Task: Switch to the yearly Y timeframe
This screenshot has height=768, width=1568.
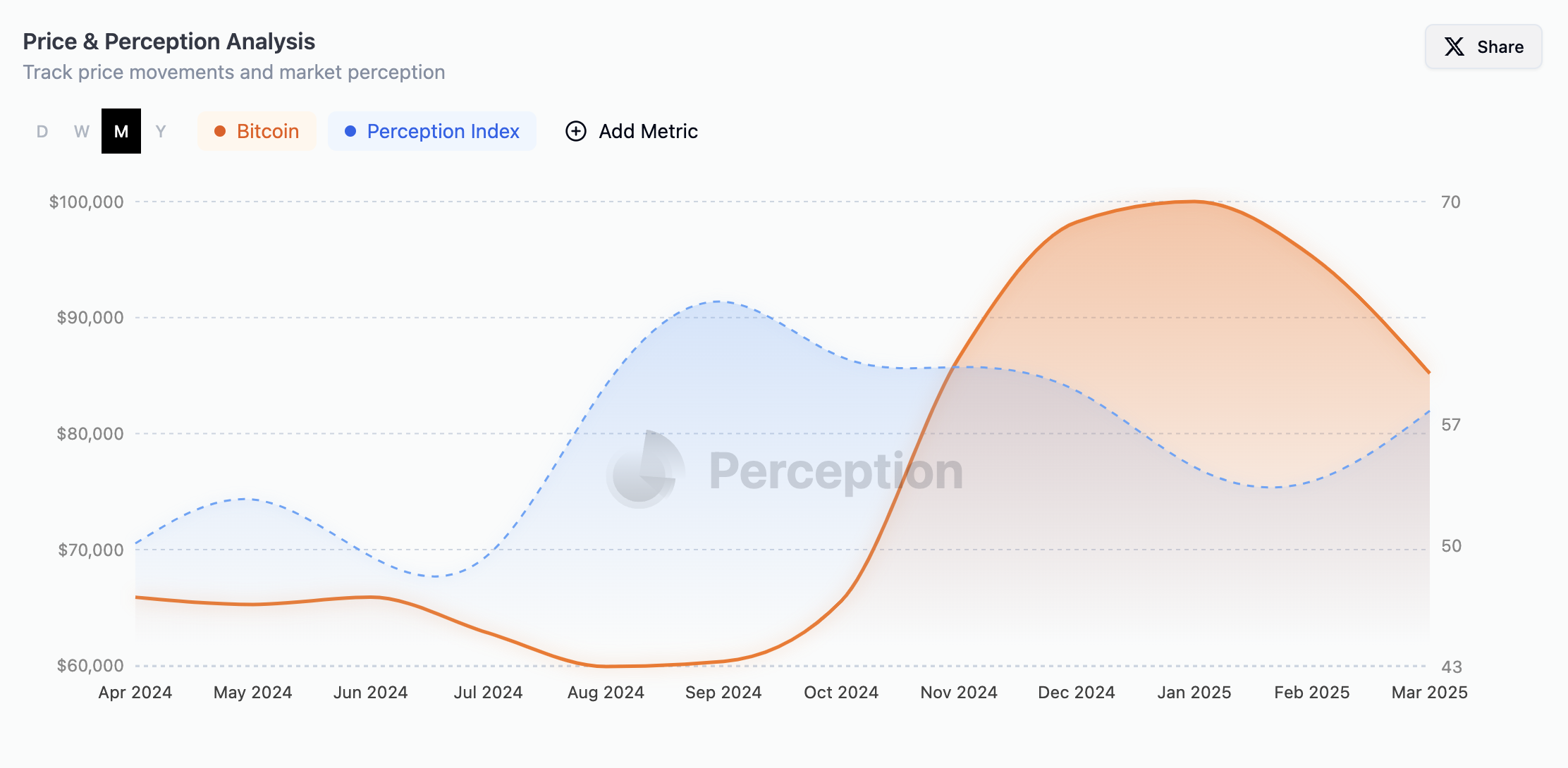Action: tap(161, 132)
